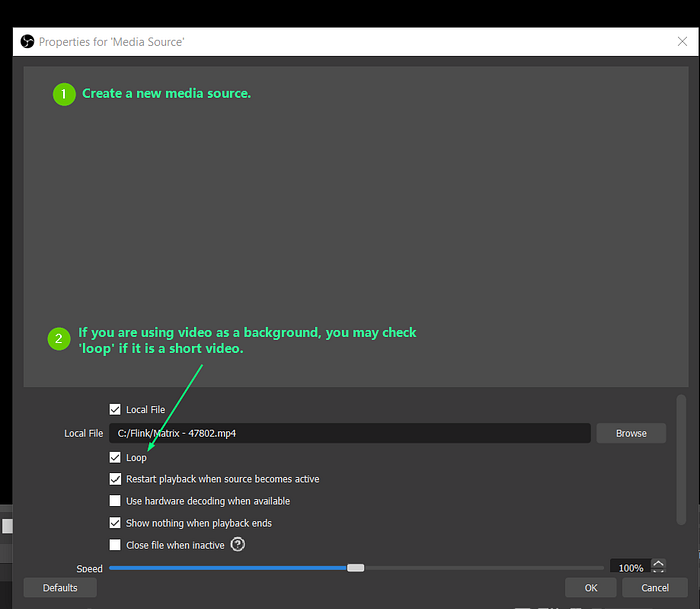Reset settings with the Defaults button
Viewport: 700px width, 609px height.
point(60,588)
